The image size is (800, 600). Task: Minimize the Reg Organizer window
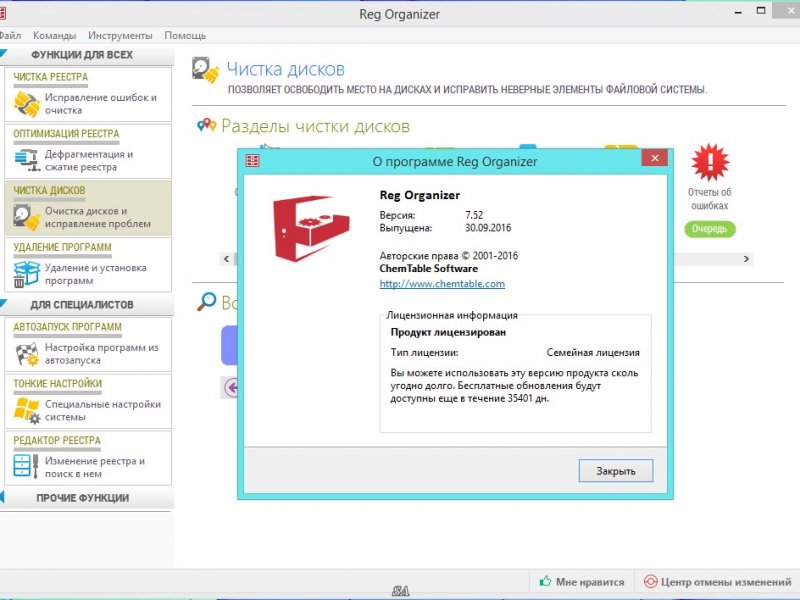coord(738,12)
